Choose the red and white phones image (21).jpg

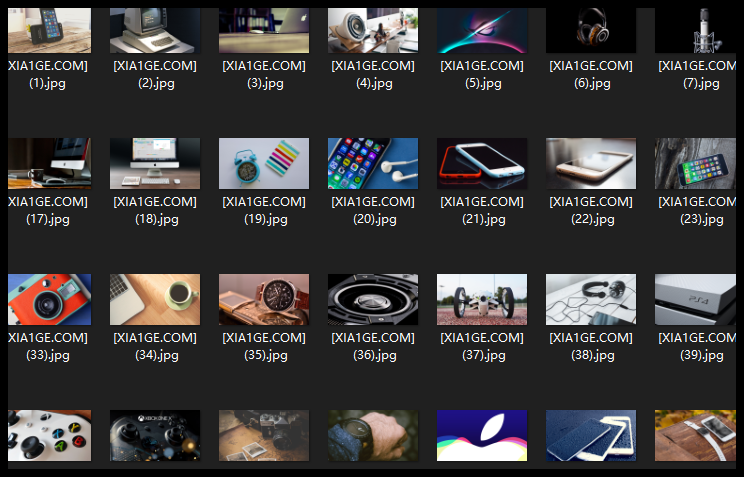click(482, 163)
